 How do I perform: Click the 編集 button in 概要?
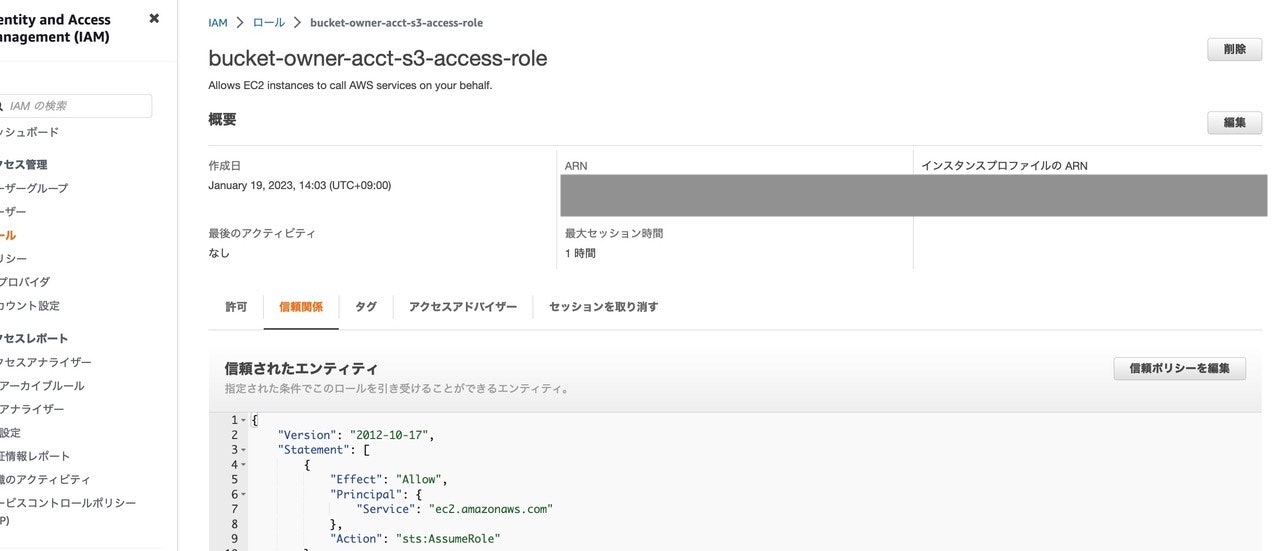(x=1234, y=123)
